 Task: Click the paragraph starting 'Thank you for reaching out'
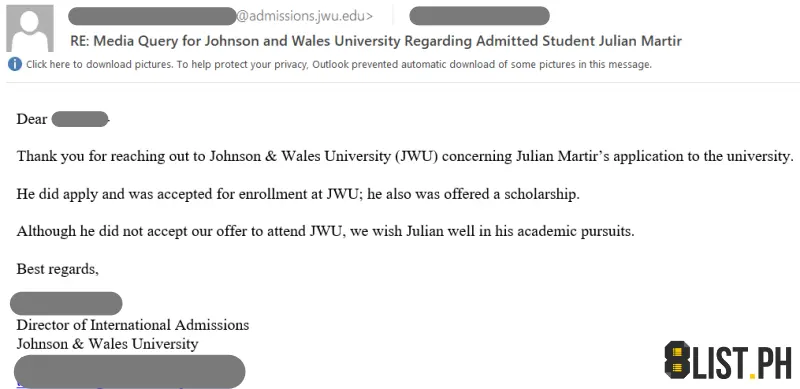pos(405,156)
